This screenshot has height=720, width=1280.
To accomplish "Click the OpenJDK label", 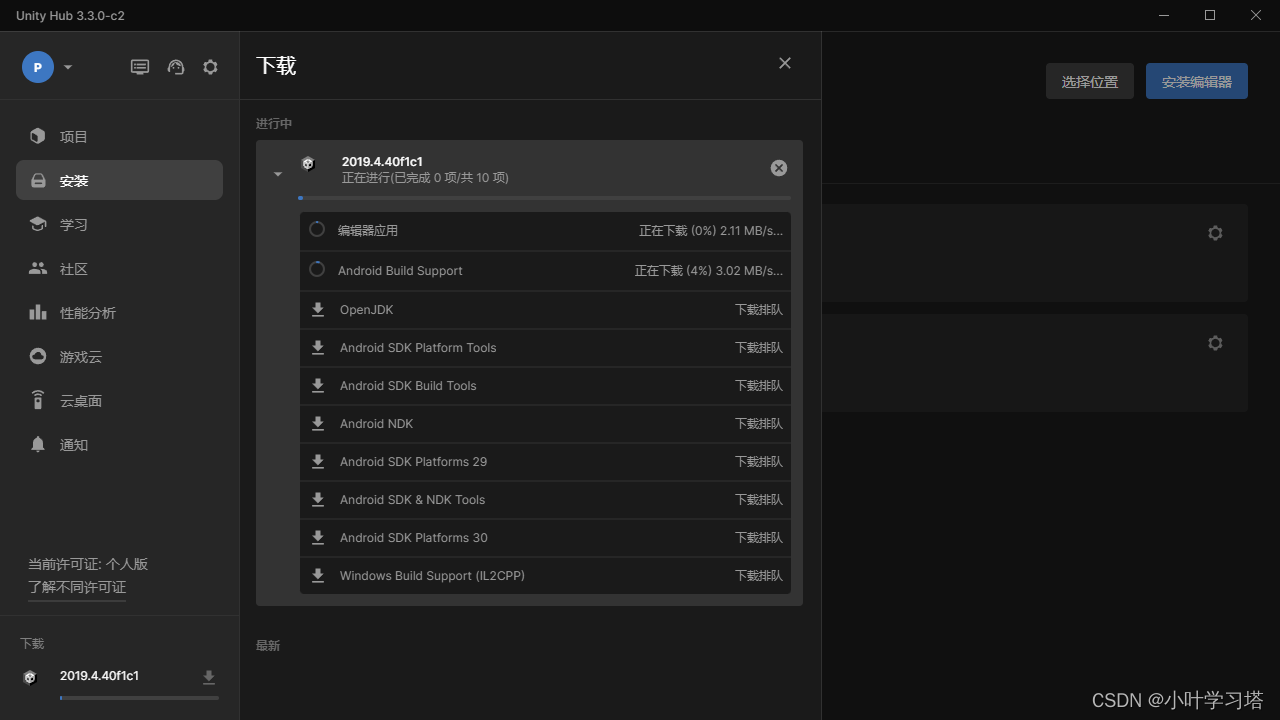I will [367, 310].
